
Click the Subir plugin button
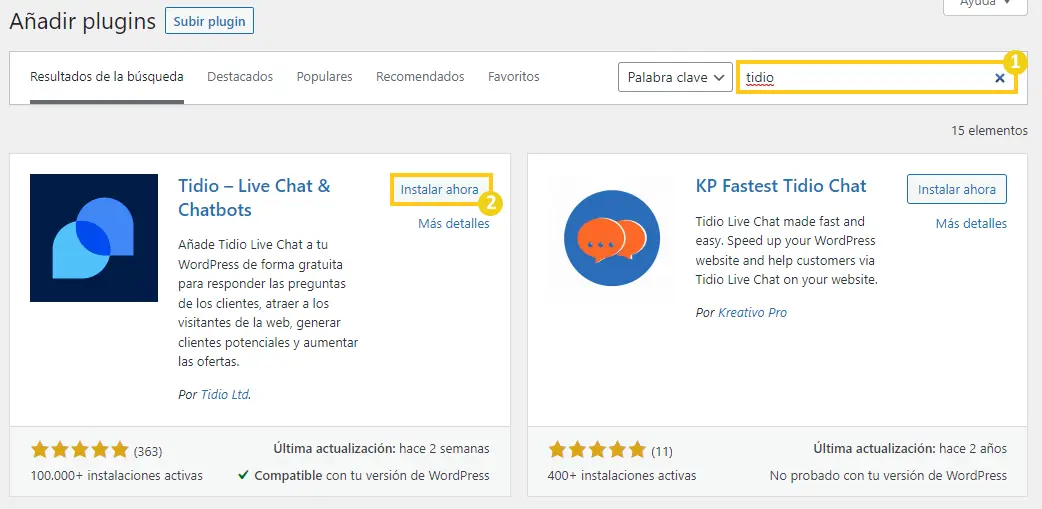click(x=209, y=21)
